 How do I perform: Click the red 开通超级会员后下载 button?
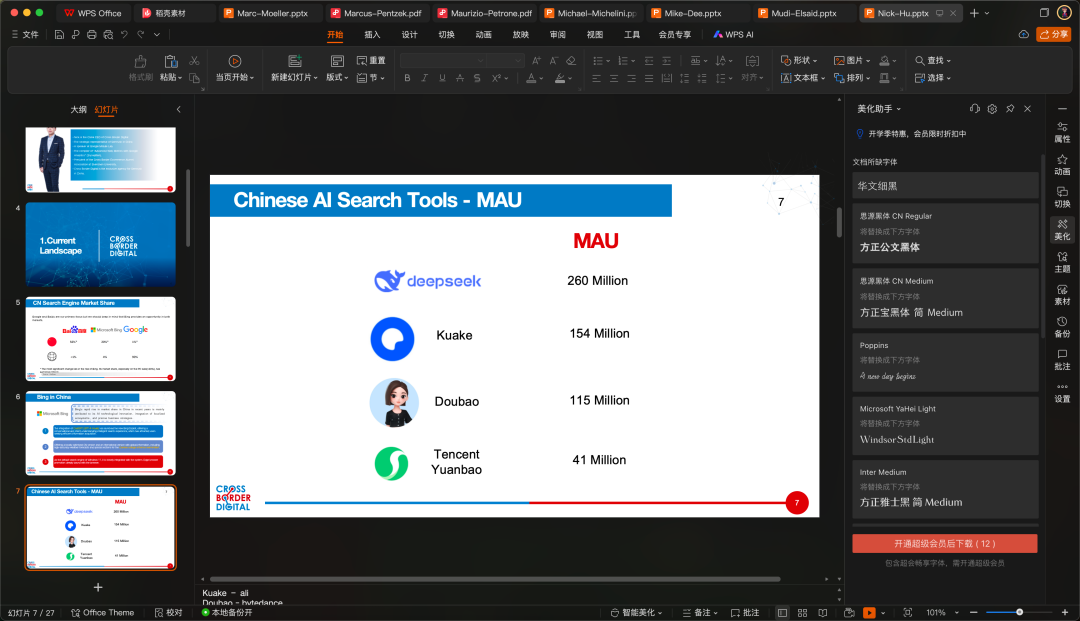tap(944, 544)
